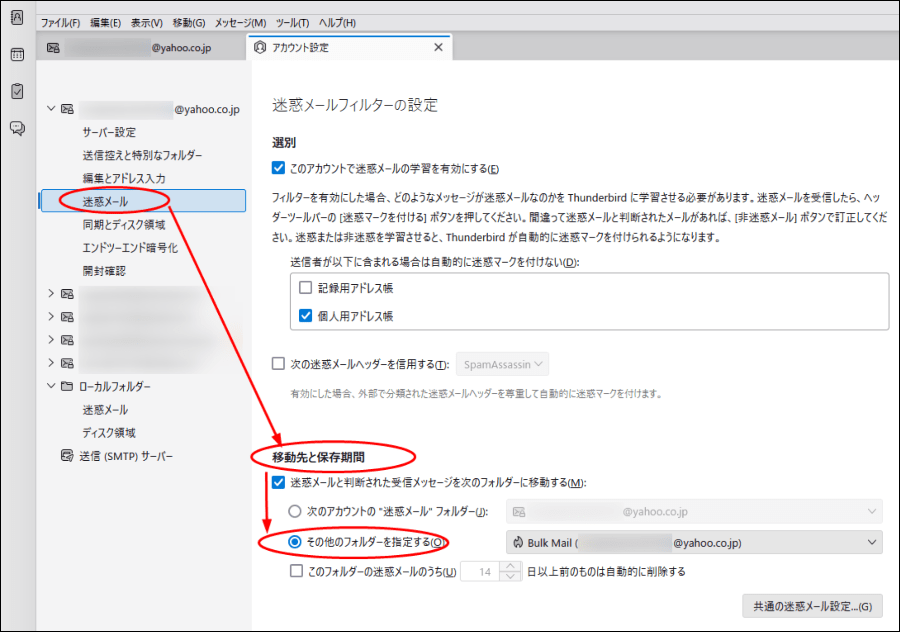Viewport: 900px width, 632px height.
Task: Open the メッセージ(M) menu
Action: point(240,23)
